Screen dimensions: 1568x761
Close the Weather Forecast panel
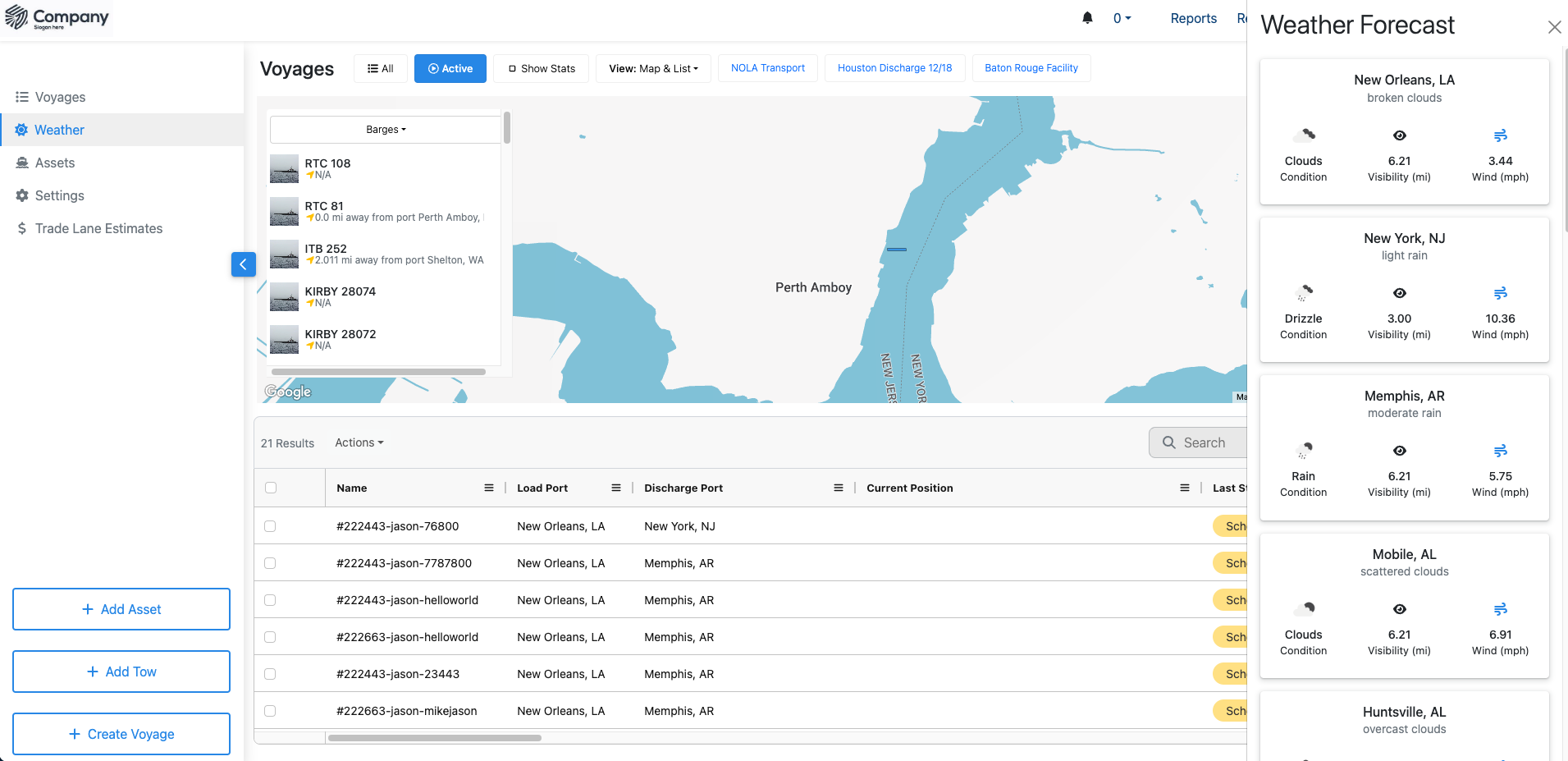1554,27
